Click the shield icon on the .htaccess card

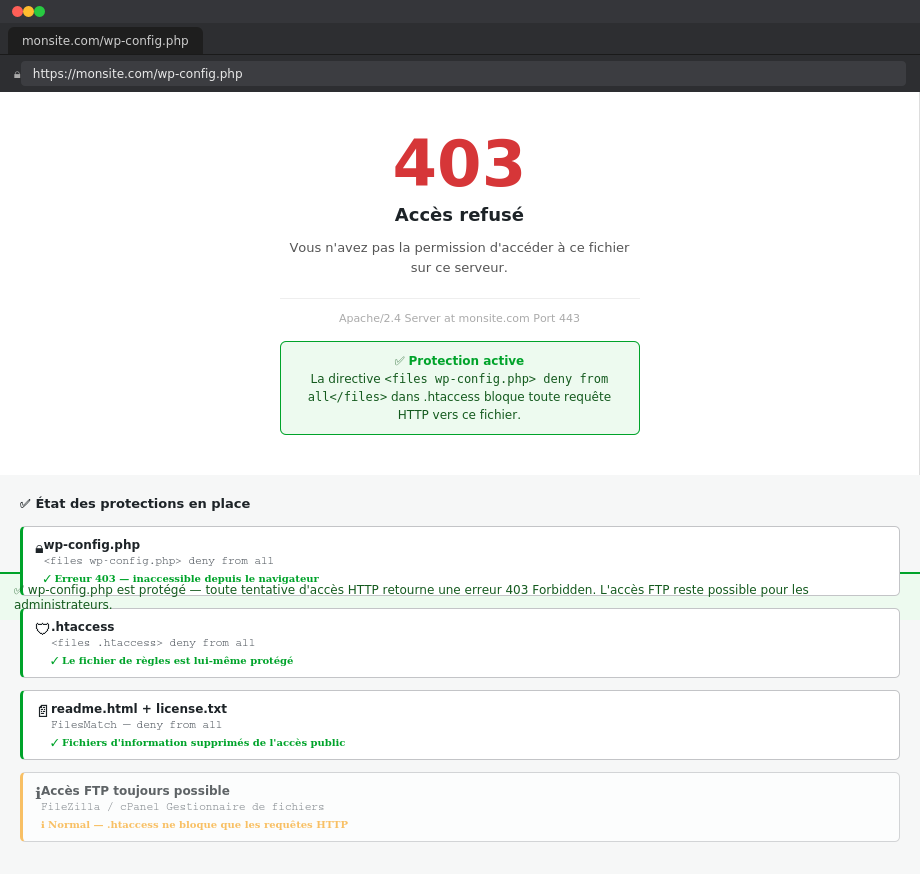tap(42, 629)
